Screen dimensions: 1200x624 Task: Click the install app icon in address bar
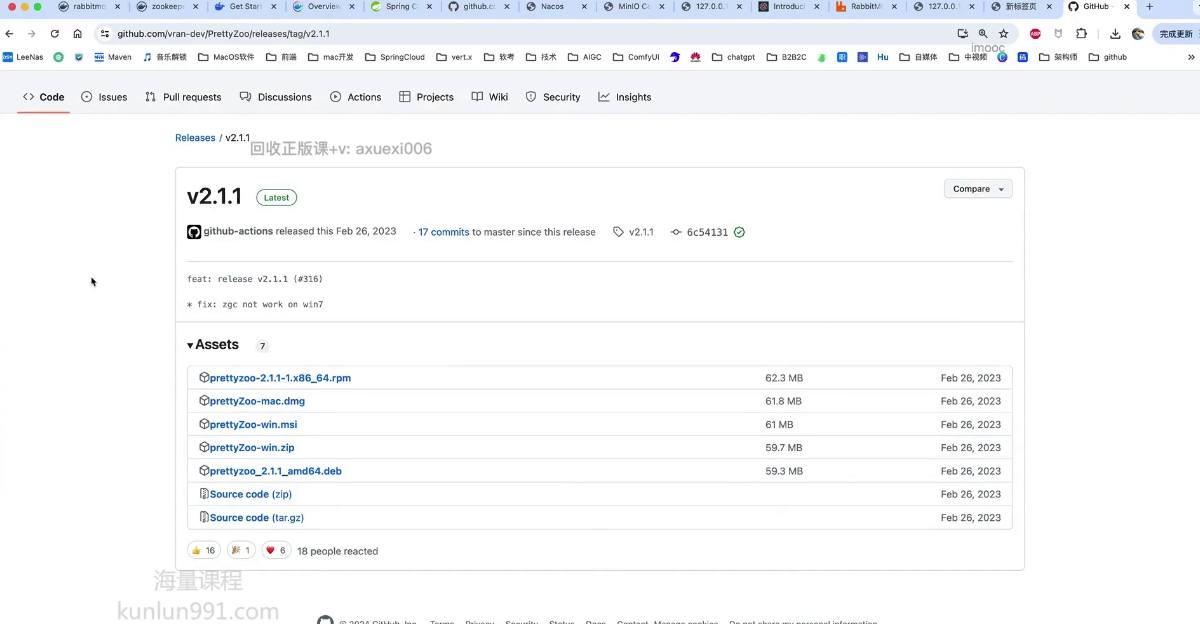coord(963,33)
